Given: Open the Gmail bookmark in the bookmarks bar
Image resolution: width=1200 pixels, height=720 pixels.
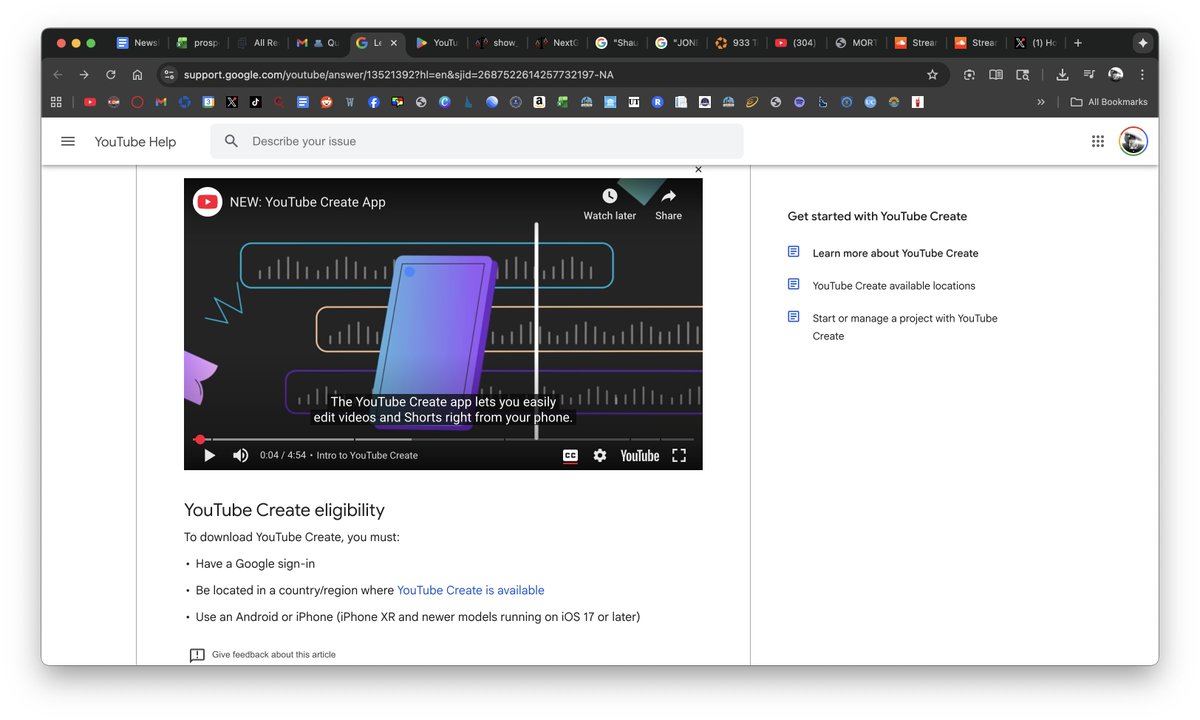Looking at the screenshot, I should tap(161, 102).
